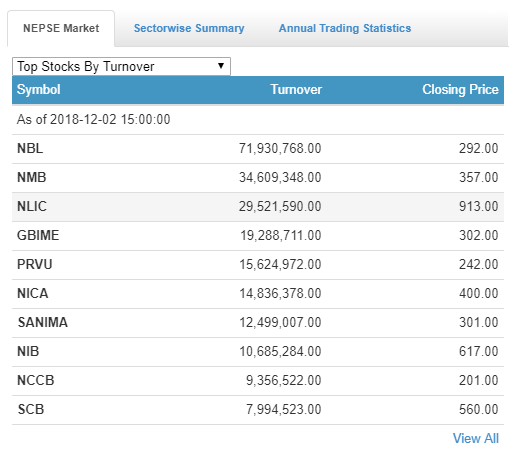
Task: Select SCB turnover 7,994,523.00
Action: tap(284, 409)
